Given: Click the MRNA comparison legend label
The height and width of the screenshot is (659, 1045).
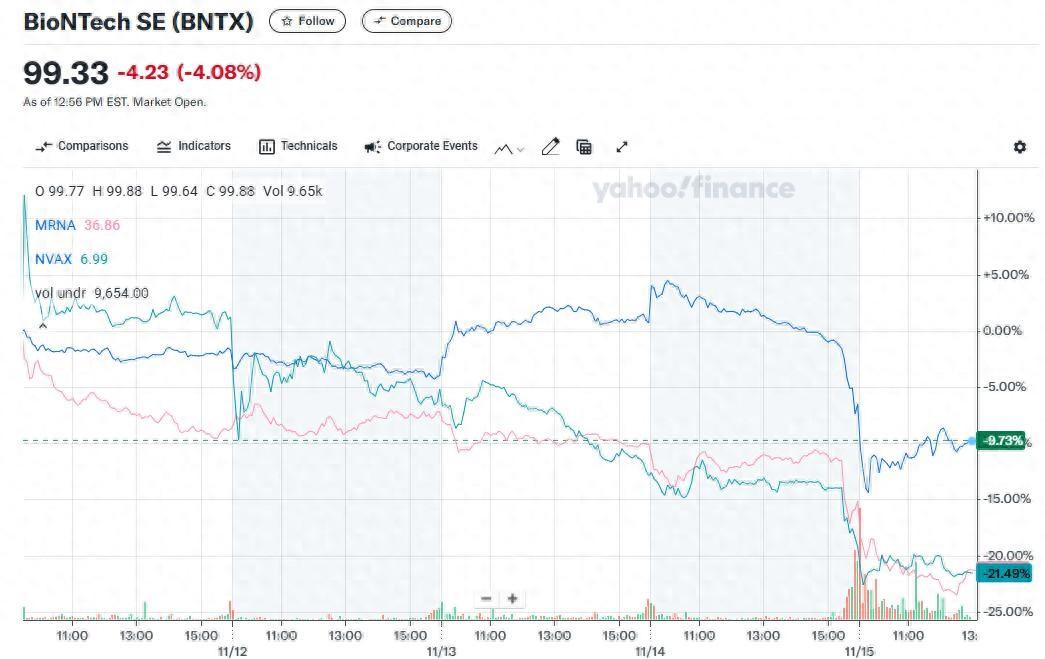Looking at the screenshot, I should coord(55,225).
